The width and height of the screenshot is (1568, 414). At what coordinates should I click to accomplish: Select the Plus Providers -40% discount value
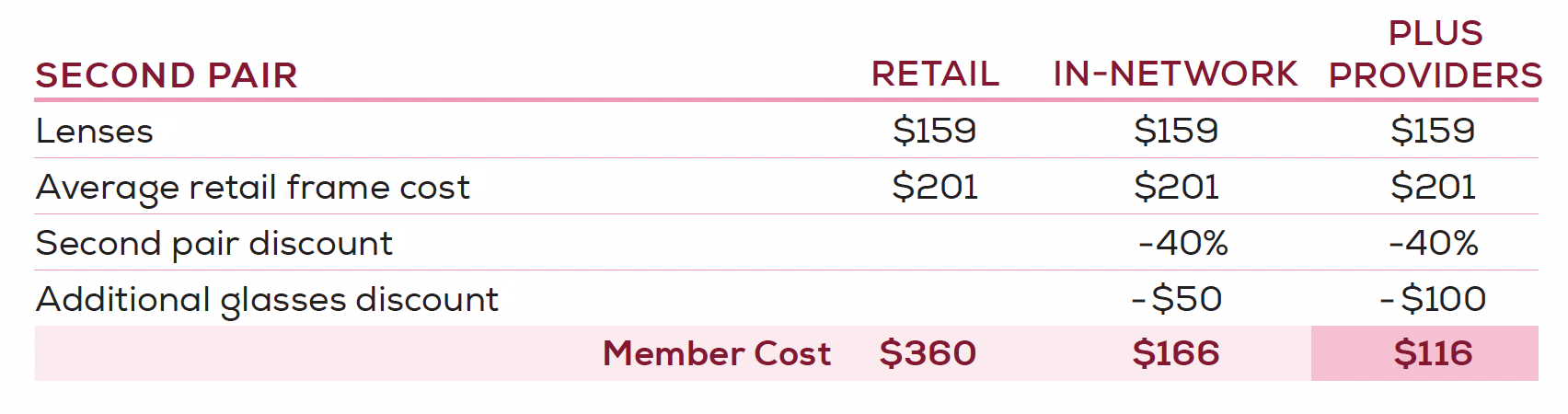coord(1434,243)
